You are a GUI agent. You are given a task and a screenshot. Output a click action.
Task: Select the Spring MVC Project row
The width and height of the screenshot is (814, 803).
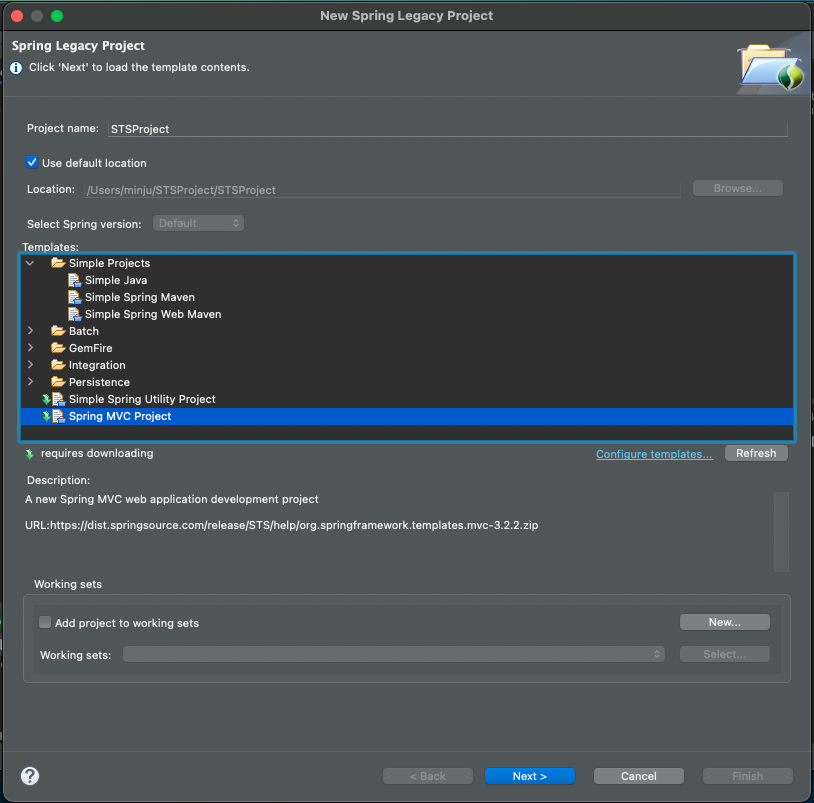click(x=406, y=416)
